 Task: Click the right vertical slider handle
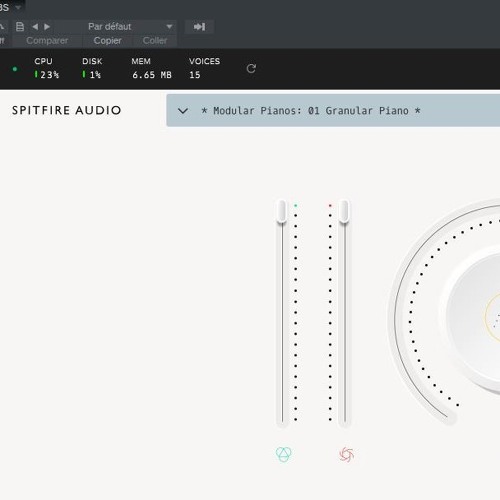(x=344, y=211)
